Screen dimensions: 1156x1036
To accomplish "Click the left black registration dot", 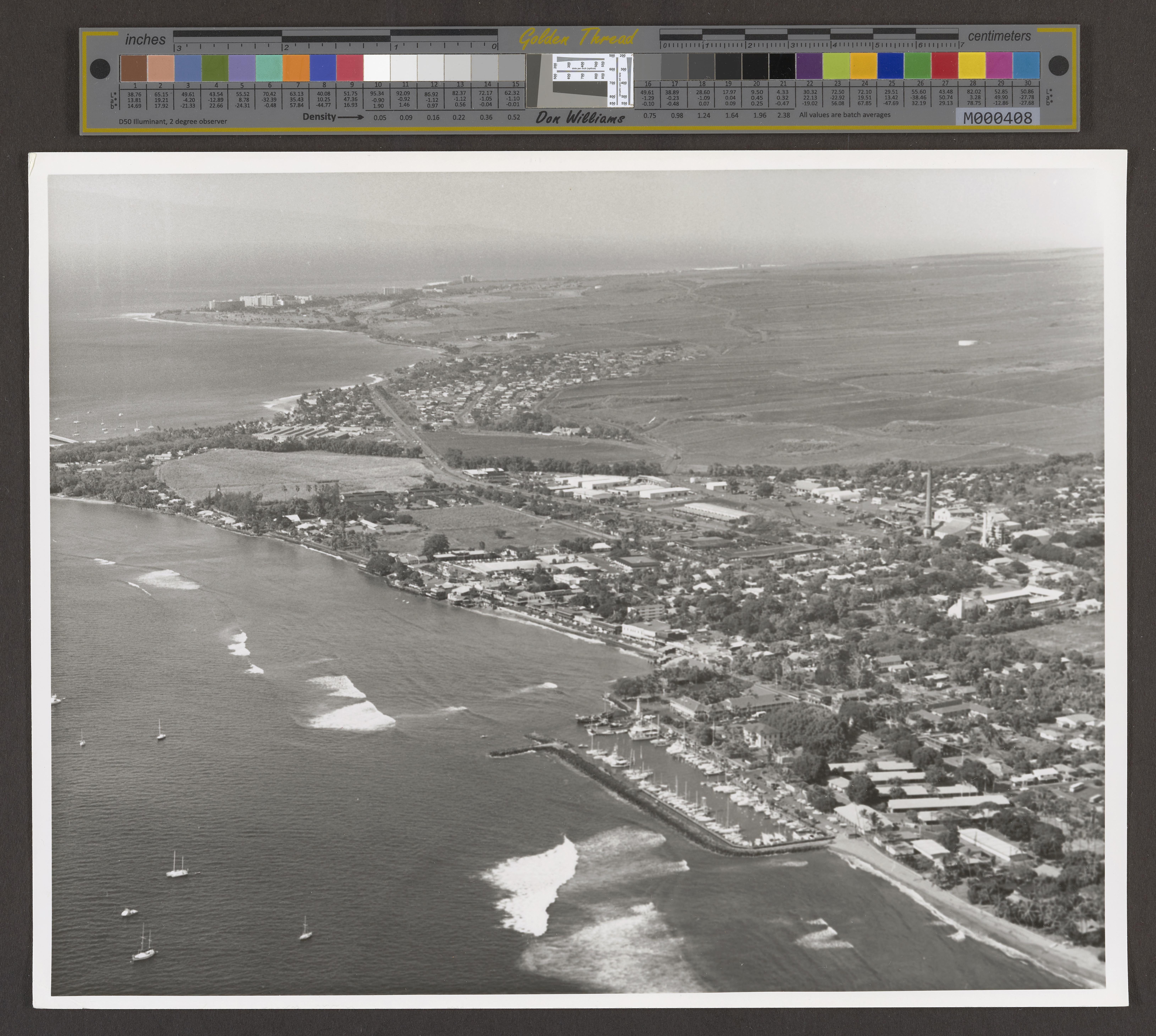I will pyautogui.click(x=100, y=69).
